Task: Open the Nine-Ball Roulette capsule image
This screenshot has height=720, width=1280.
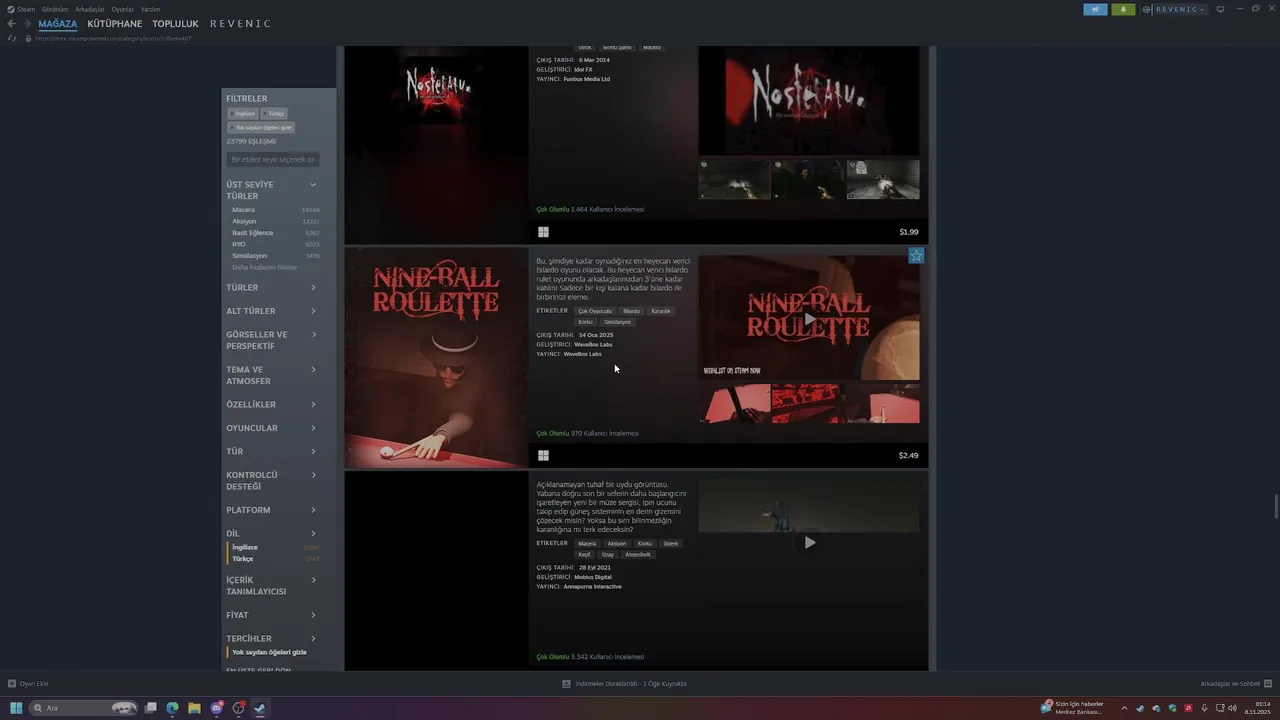Action: pyautogui.click(x=436, y=358)
